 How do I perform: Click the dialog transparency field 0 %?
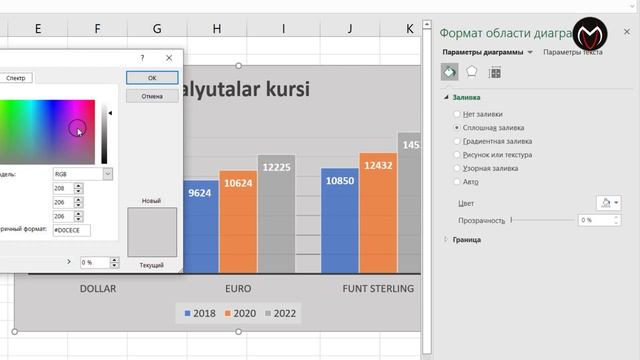coord(95,262)
